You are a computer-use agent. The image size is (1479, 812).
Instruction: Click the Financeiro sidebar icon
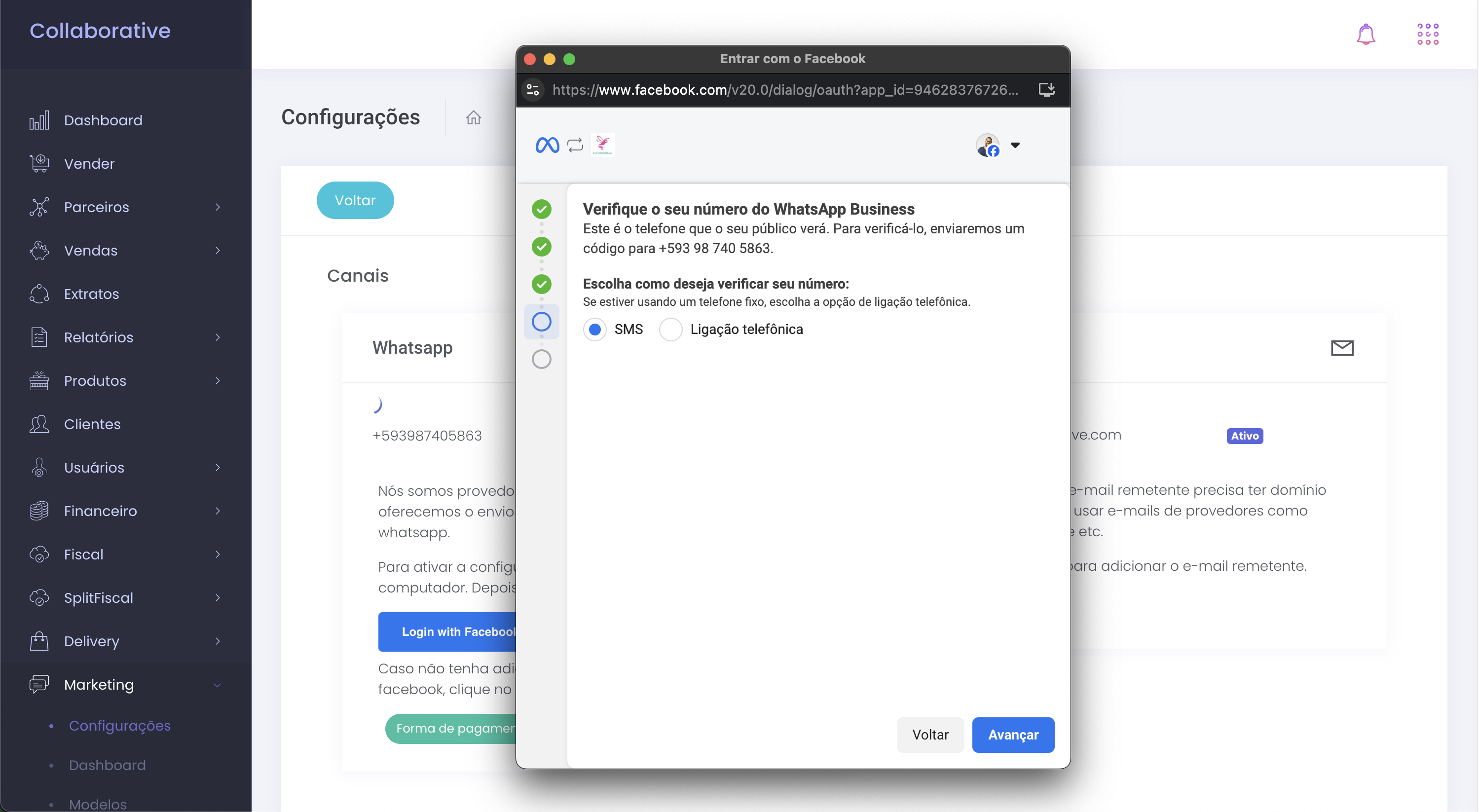click(x=39, y=510)
